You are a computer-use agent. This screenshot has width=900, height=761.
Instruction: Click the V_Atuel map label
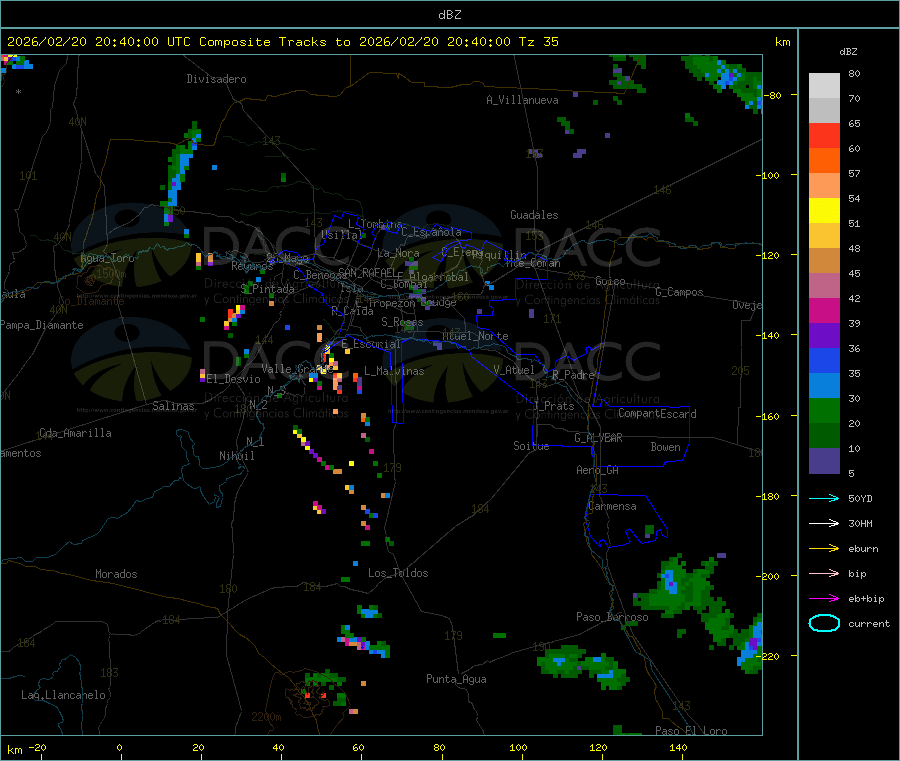[x=514, y=370]
